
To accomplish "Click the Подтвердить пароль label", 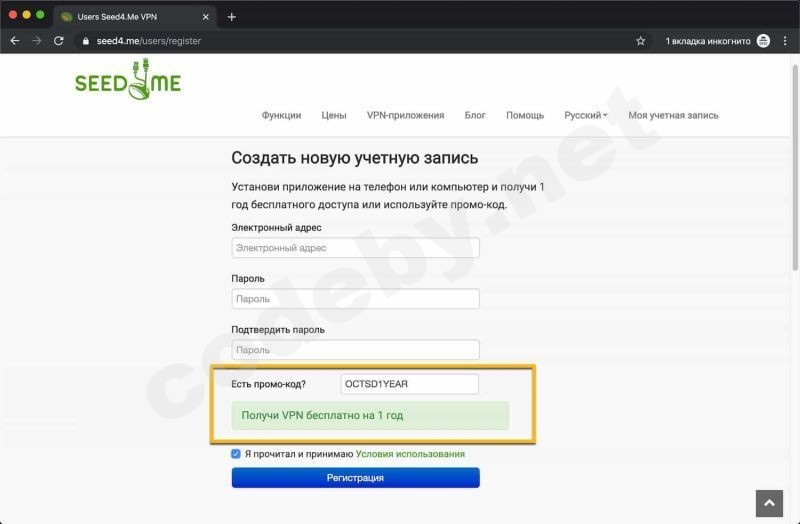I will pos(278,330).
